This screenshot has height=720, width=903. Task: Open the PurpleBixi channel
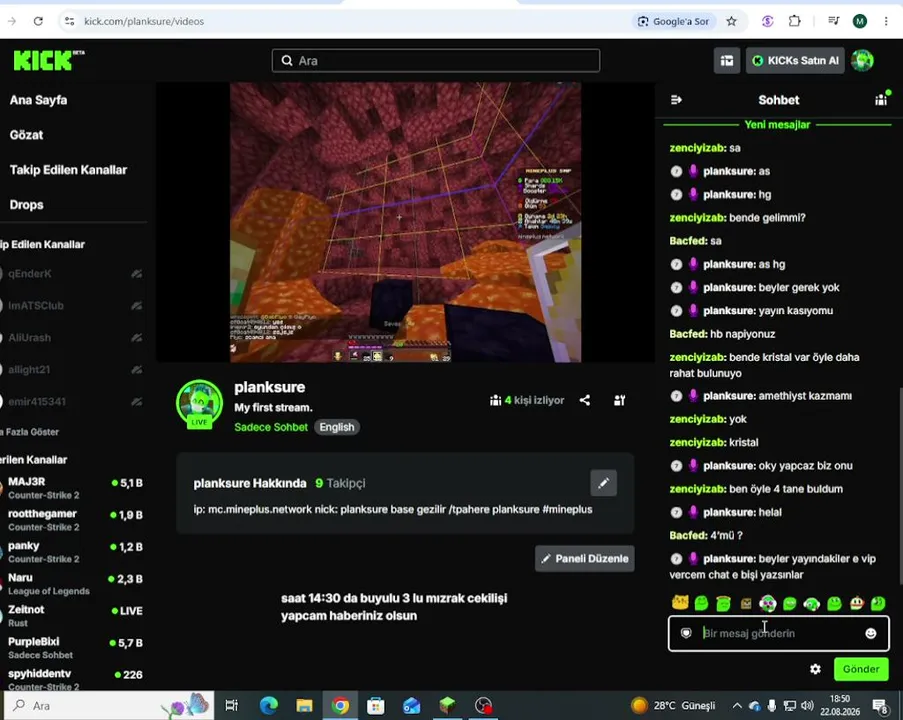pos(71,647)
